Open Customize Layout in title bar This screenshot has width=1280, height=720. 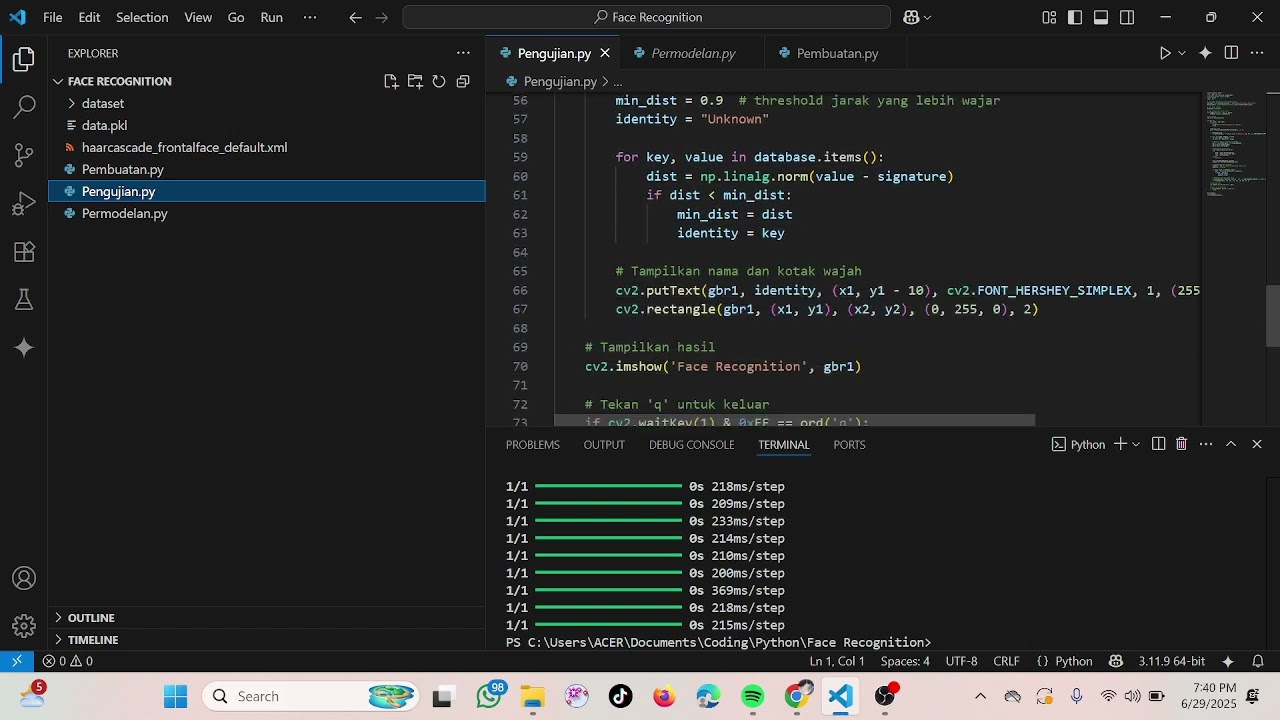click(1049, 17)
